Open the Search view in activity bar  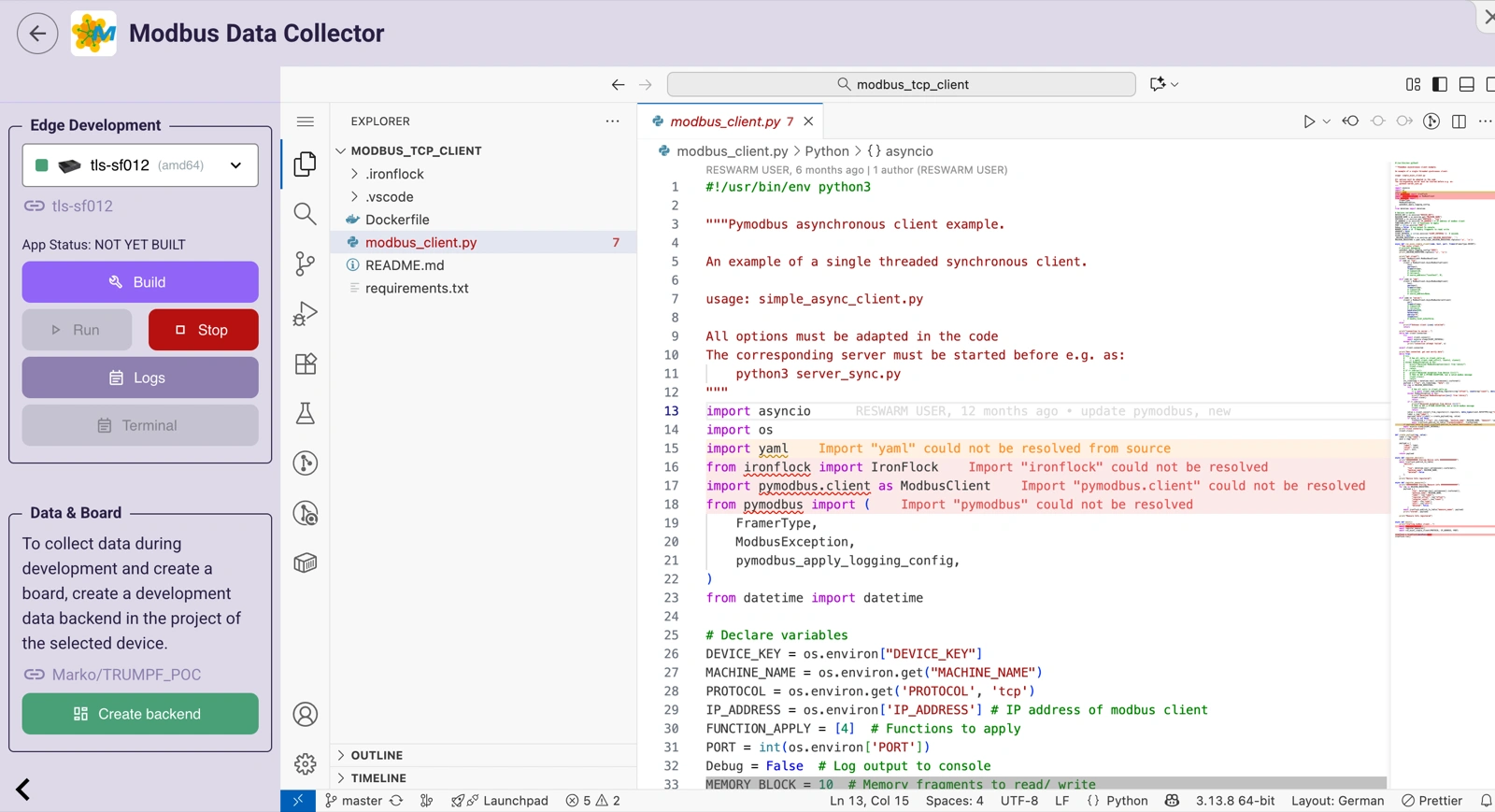coord(305,214)
